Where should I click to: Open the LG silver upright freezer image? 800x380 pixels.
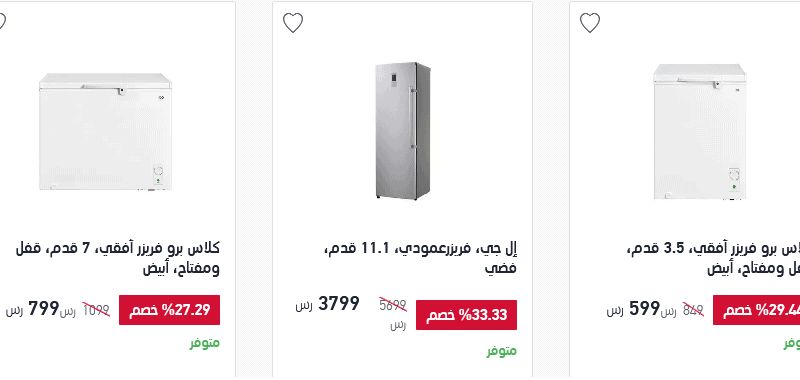click(x=403, y=131)
